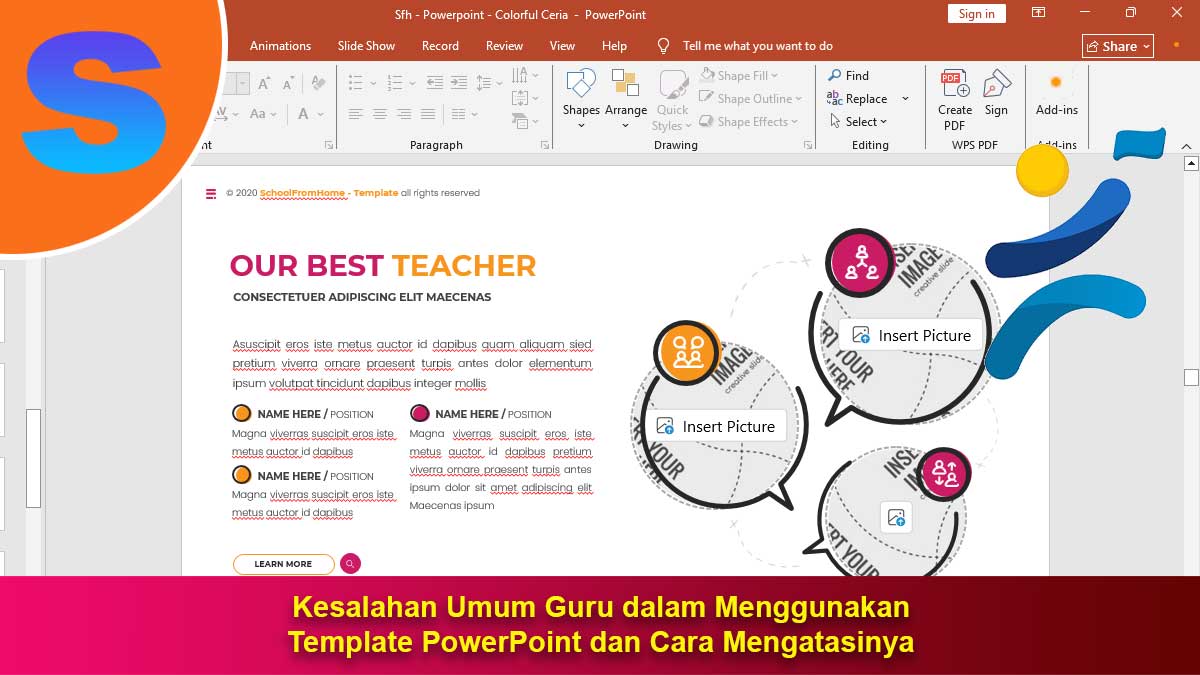Screen dimensions: 1200x675
Task: Select CONSECTETUER ADIPISCING ELIT MAECENAS subtitle
Action: (x=362, y=297)
